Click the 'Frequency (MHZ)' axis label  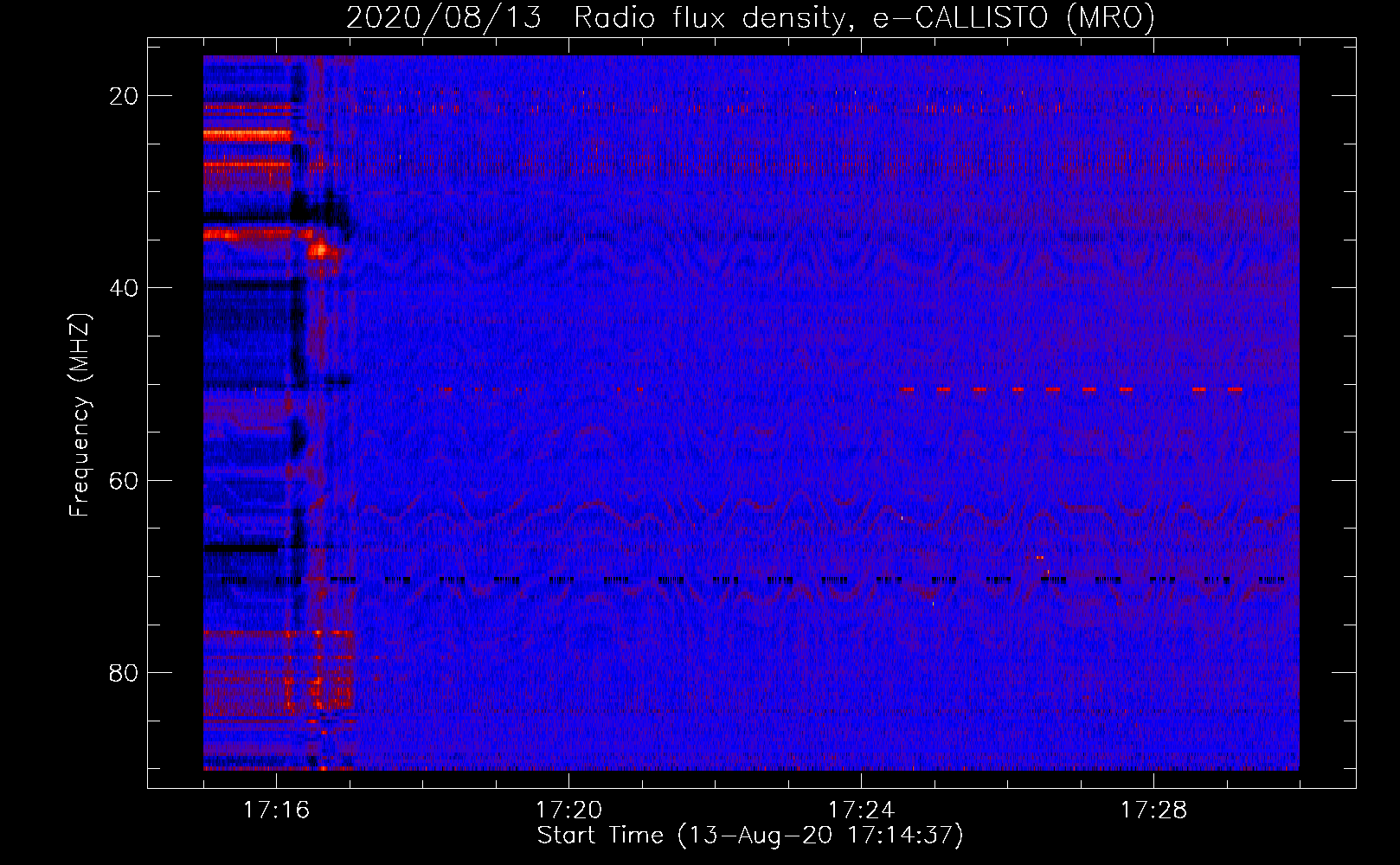click(x=80, y=415)
